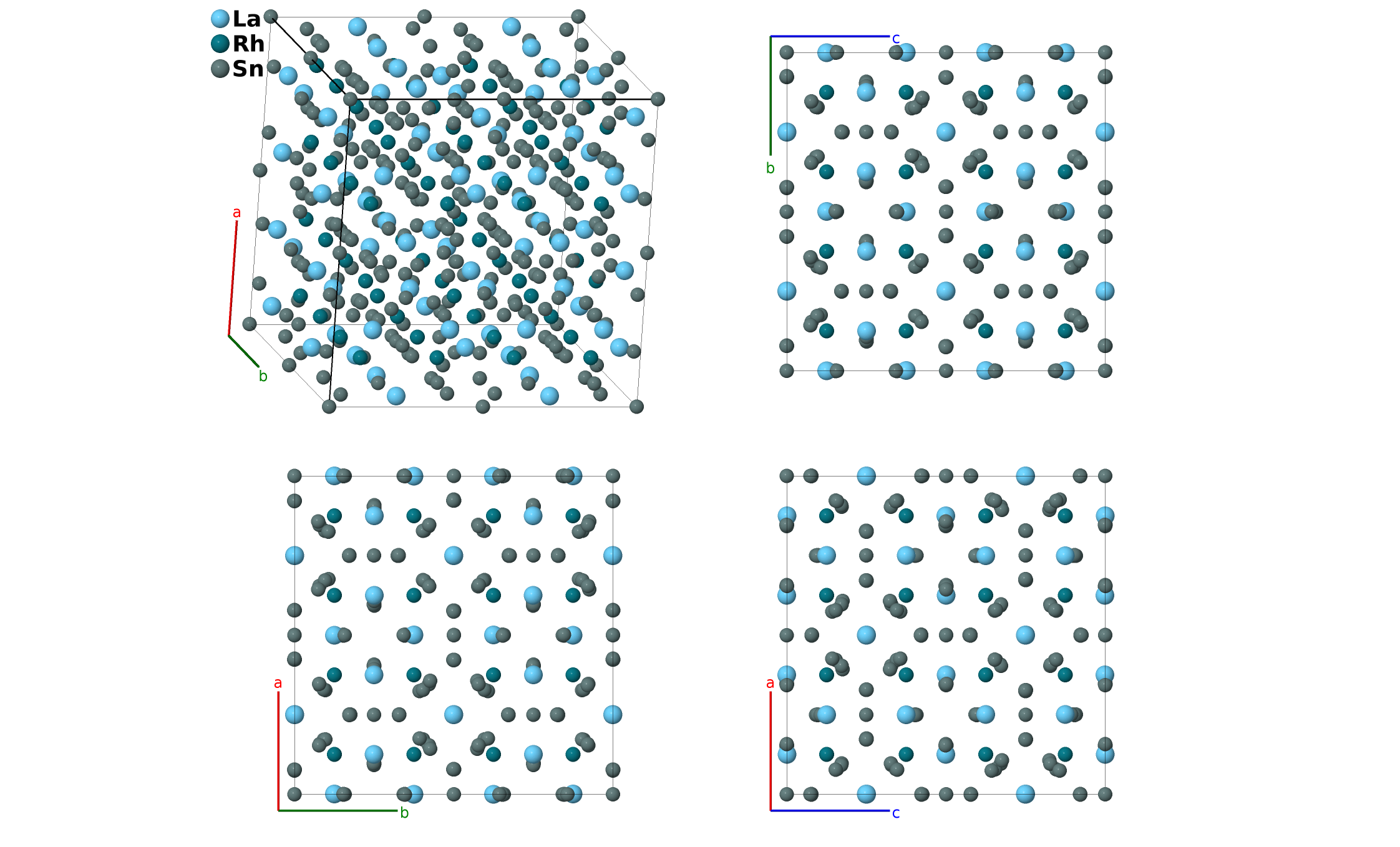Image resolution: width=1400 pixels, height=847 pixels.
Task: Click red a-axis line in bottom-right projection
Action: click(770, 751)
